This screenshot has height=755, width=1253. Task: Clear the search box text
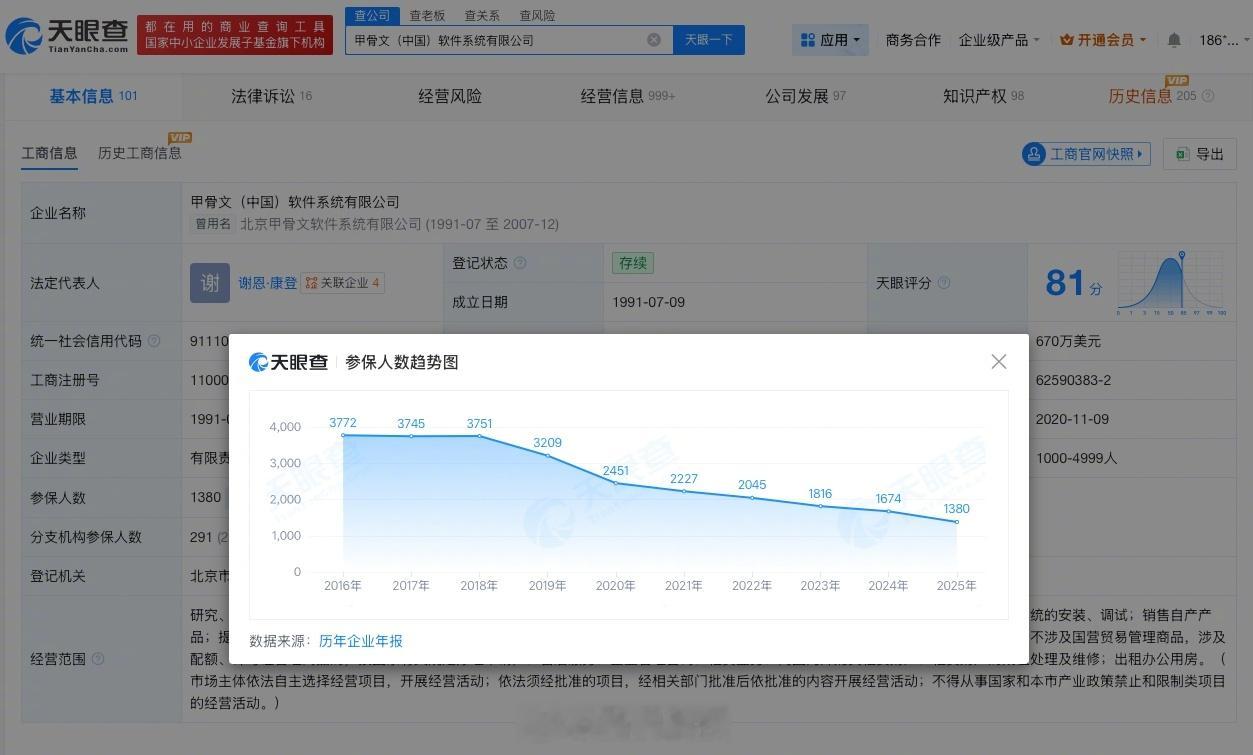[x=654, y=40]
